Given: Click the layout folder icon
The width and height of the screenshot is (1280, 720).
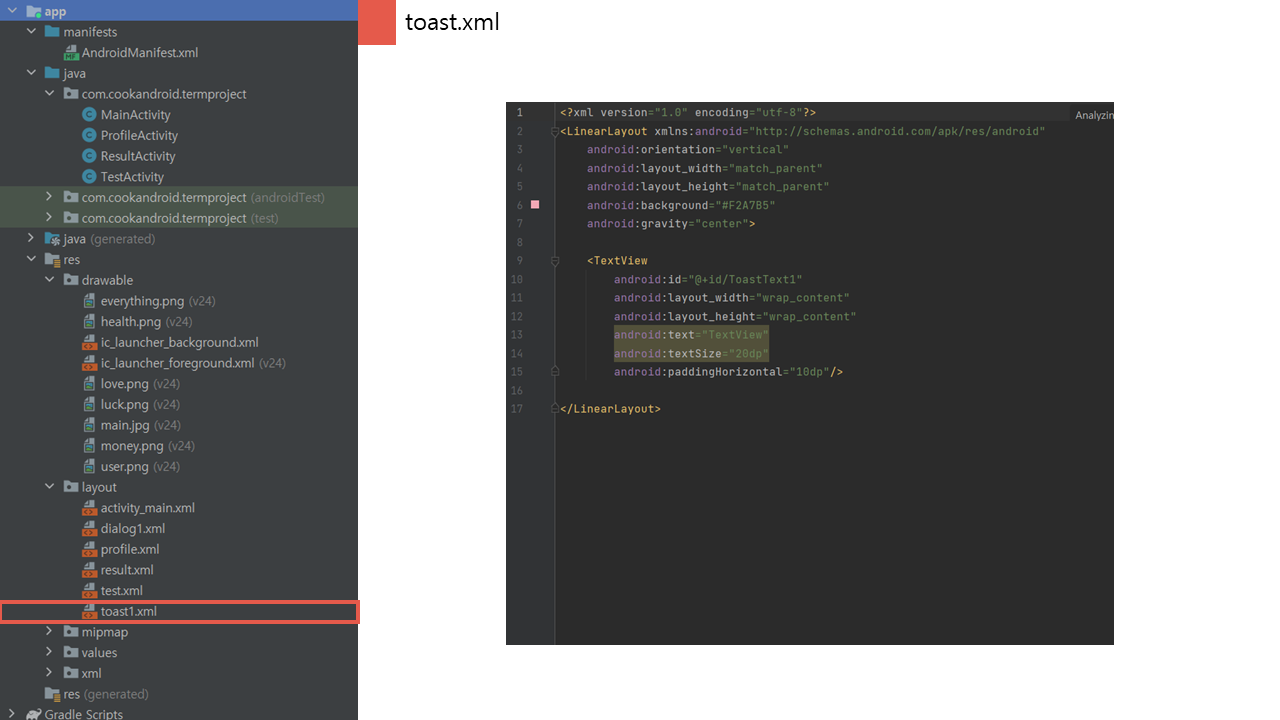Looking at the screenshot, I should [x=71, y=487].
